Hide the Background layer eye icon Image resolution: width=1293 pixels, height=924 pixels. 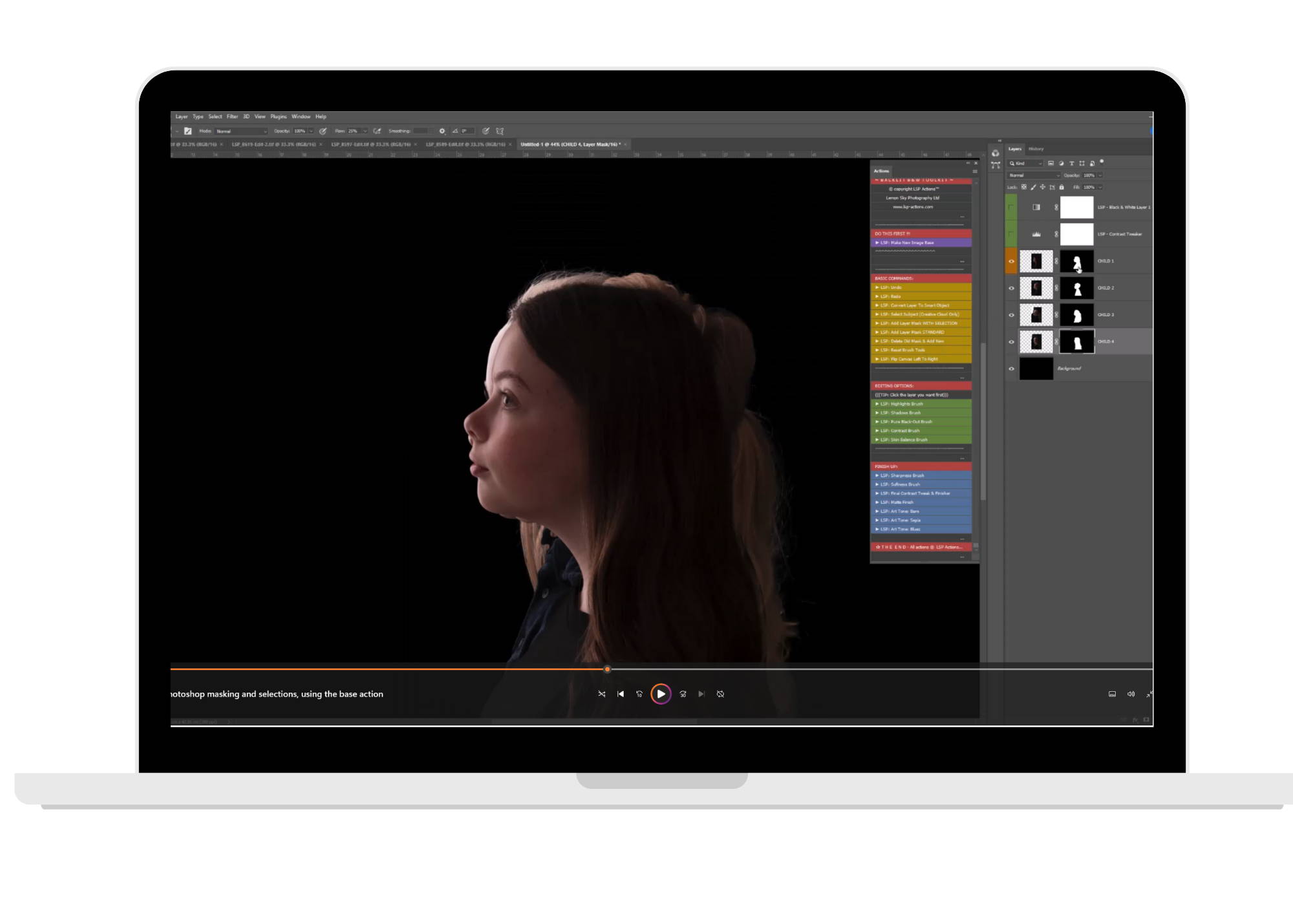(x=1012, y=369)
